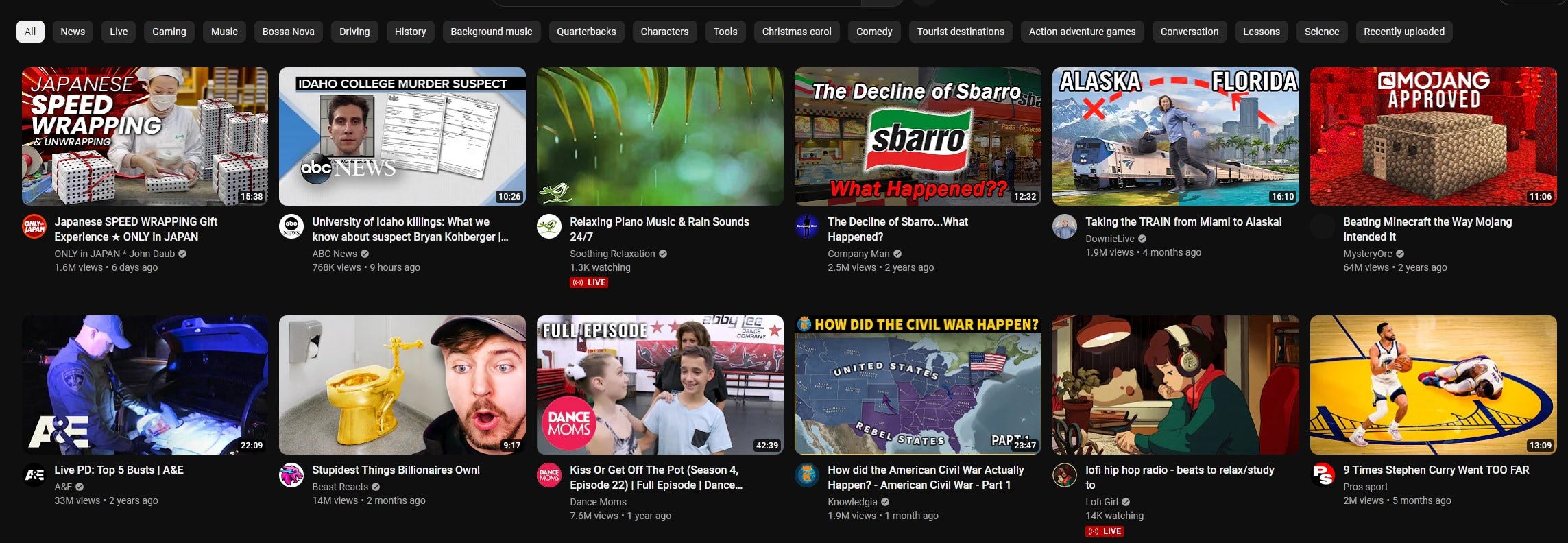Screen dimensions: 1568x543
Task: Show Recently uploaded videos
Action: tap(1404, 32)
